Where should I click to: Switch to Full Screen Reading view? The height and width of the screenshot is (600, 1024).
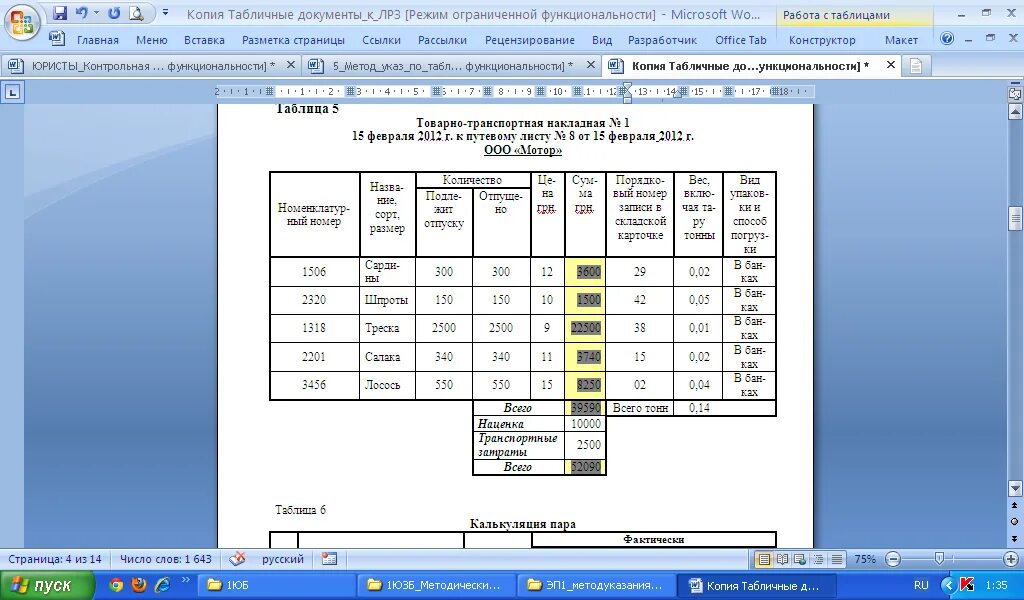point(782,560)
